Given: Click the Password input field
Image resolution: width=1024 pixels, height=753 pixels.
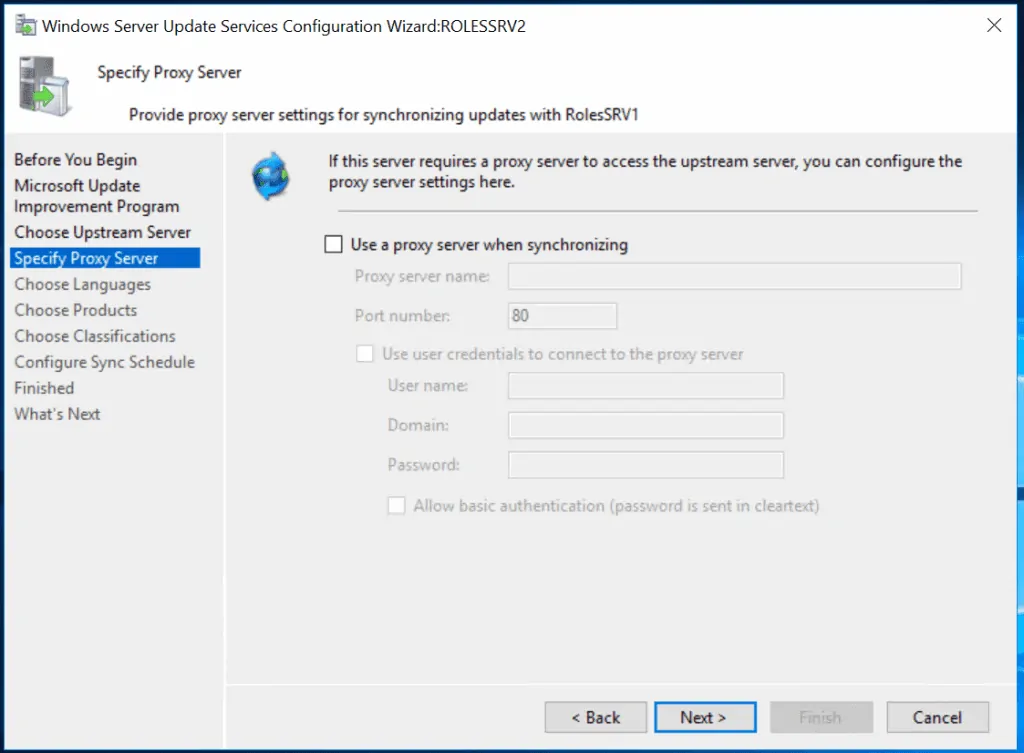Looking at the screenshot, I should [645, 464].
